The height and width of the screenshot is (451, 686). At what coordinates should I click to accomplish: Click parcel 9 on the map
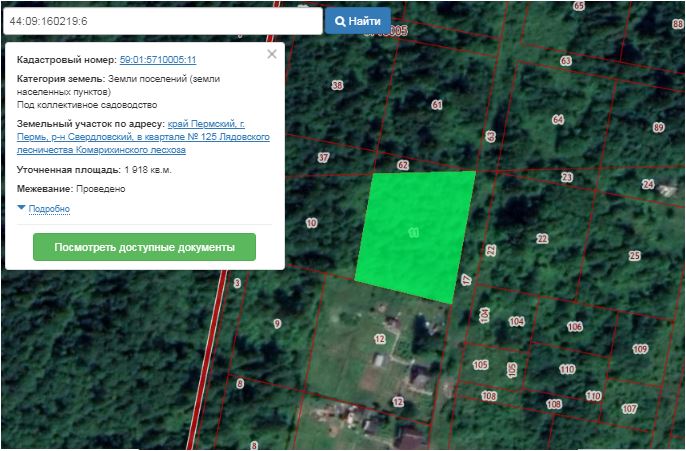pyautogui.click(x=277, y=323)
